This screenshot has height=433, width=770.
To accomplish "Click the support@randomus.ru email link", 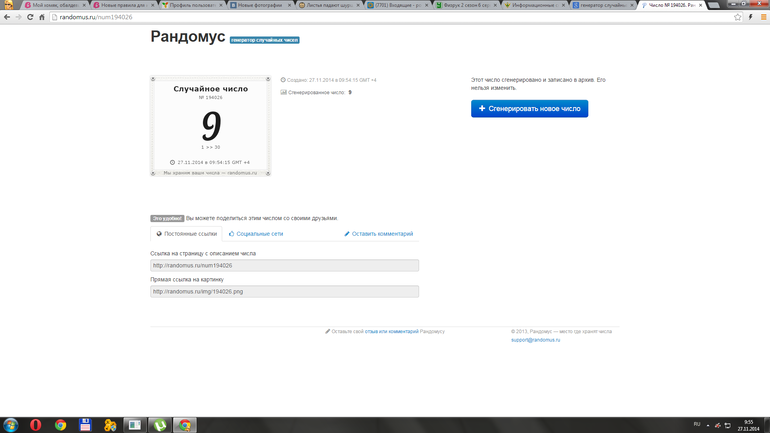I will click(x=535, y=340).
